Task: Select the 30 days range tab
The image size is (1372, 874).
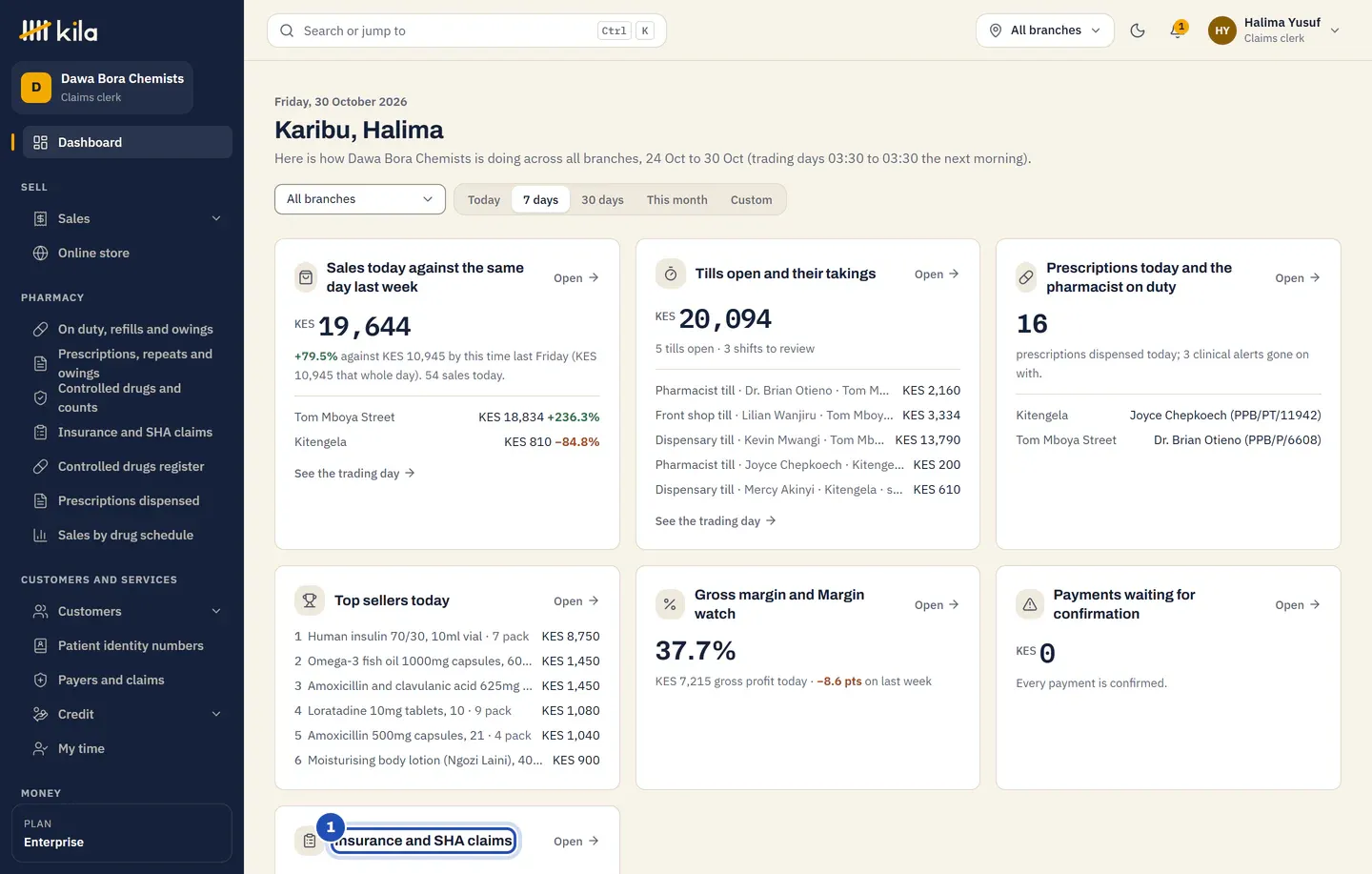Action: point(602,199)
